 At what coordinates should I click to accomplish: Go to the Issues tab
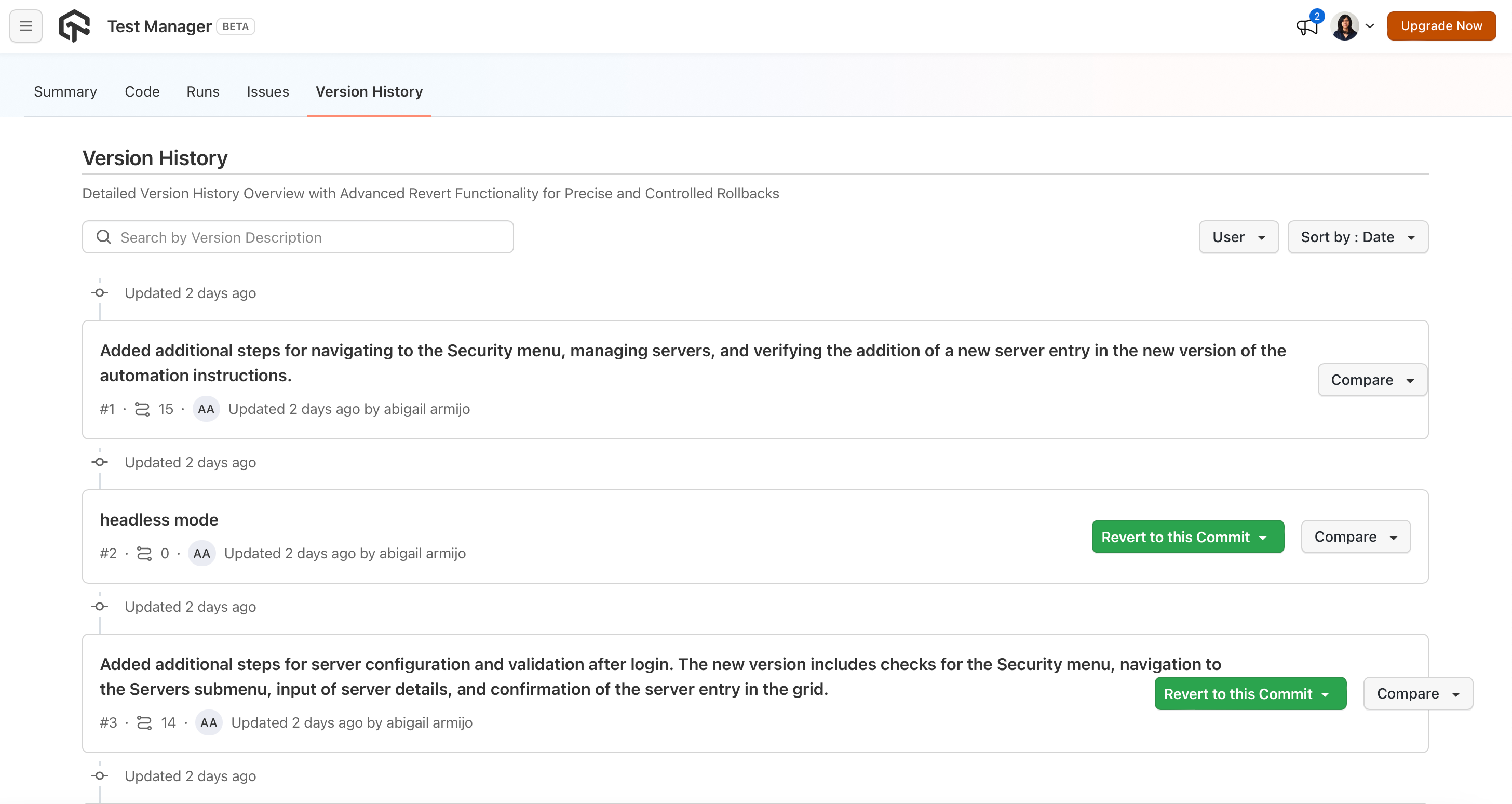tap(267, 91)
